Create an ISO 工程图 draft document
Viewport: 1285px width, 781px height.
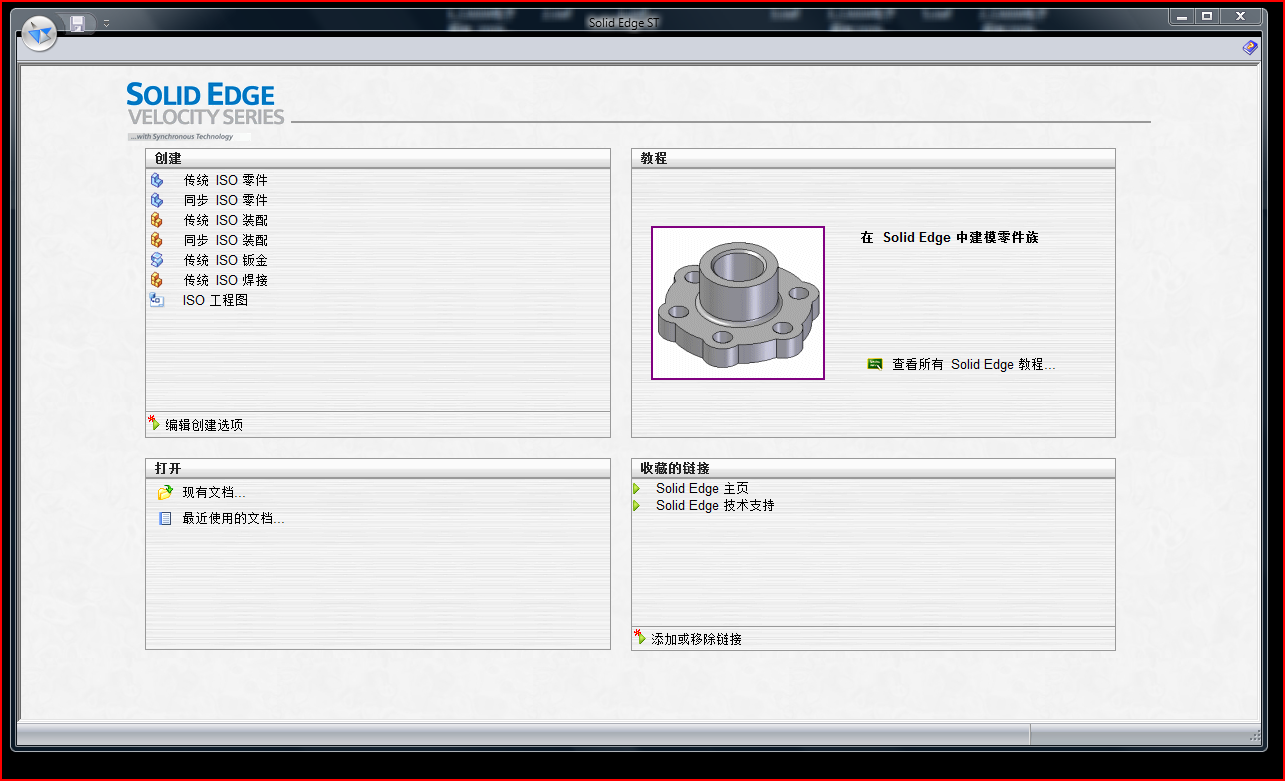pyautogui.click(x=215, y=300)
